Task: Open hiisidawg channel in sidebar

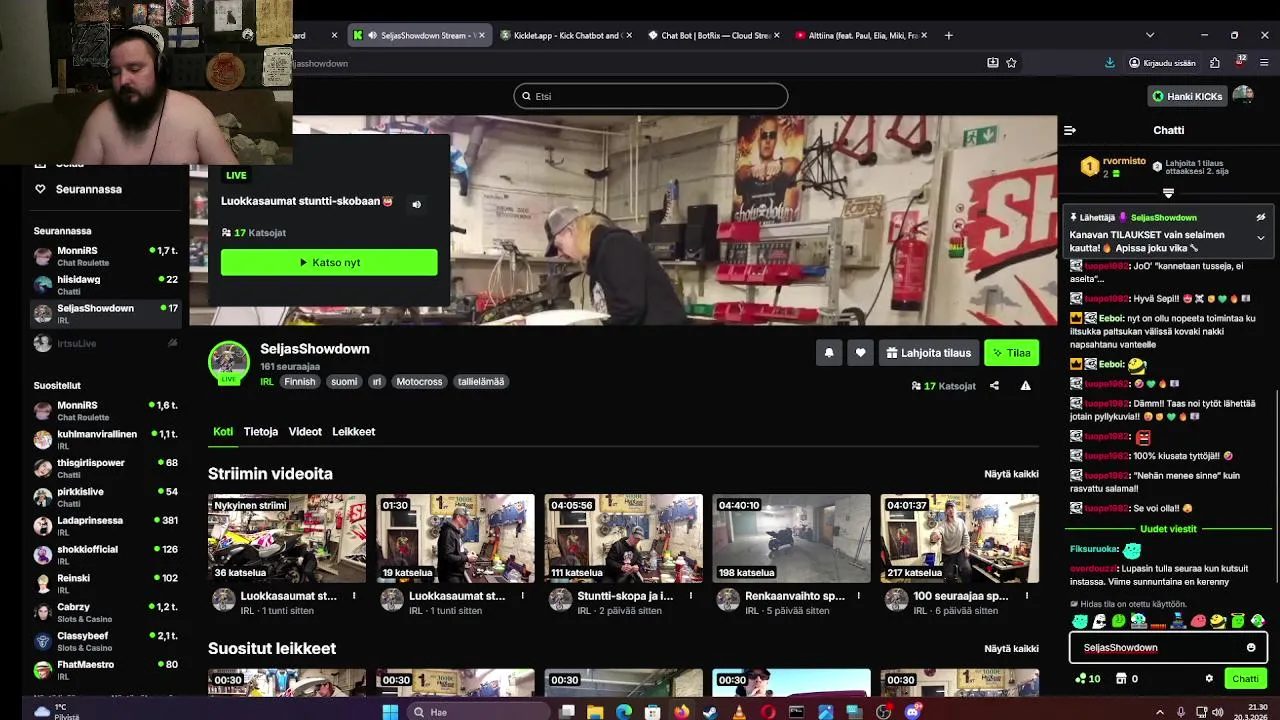Action: 105,285
